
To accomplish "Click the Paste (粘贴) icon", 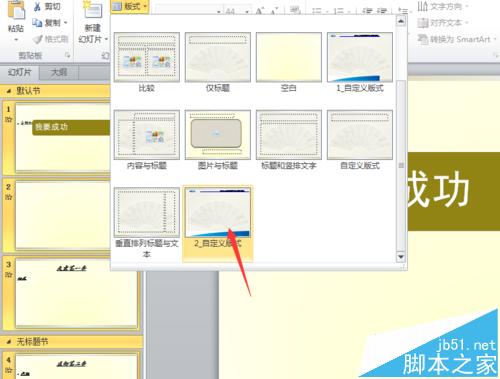I will tap(16, 11).
